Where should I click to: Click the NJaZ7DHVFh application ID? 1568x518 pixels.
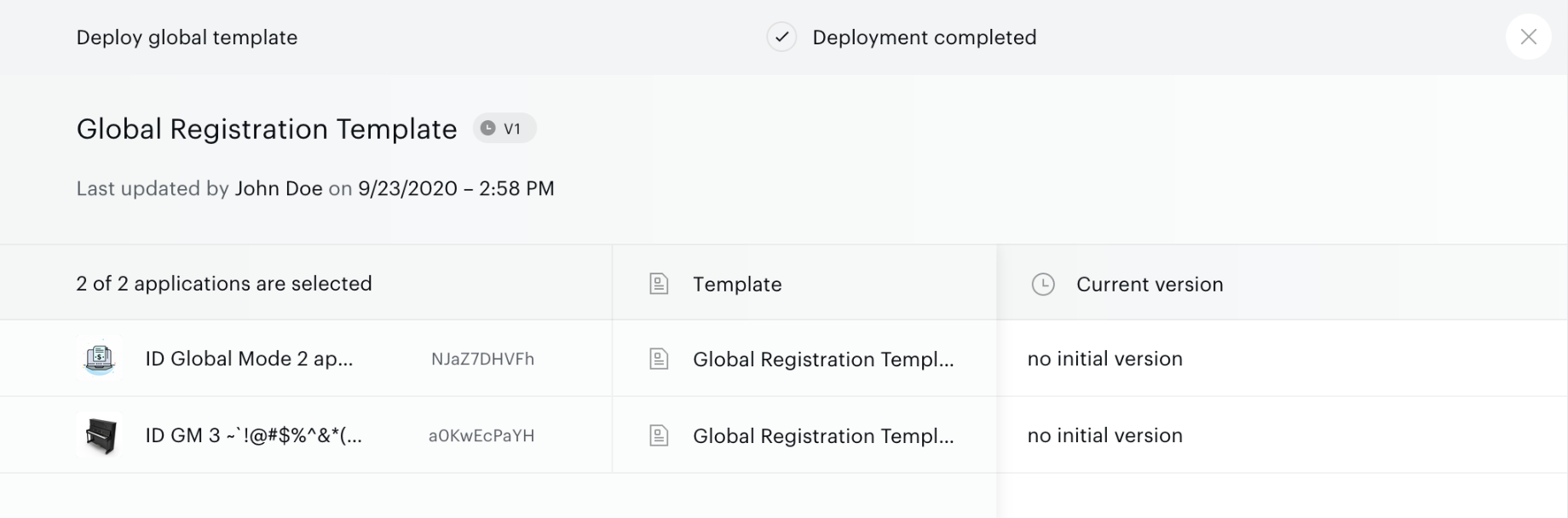coord(482,359)
